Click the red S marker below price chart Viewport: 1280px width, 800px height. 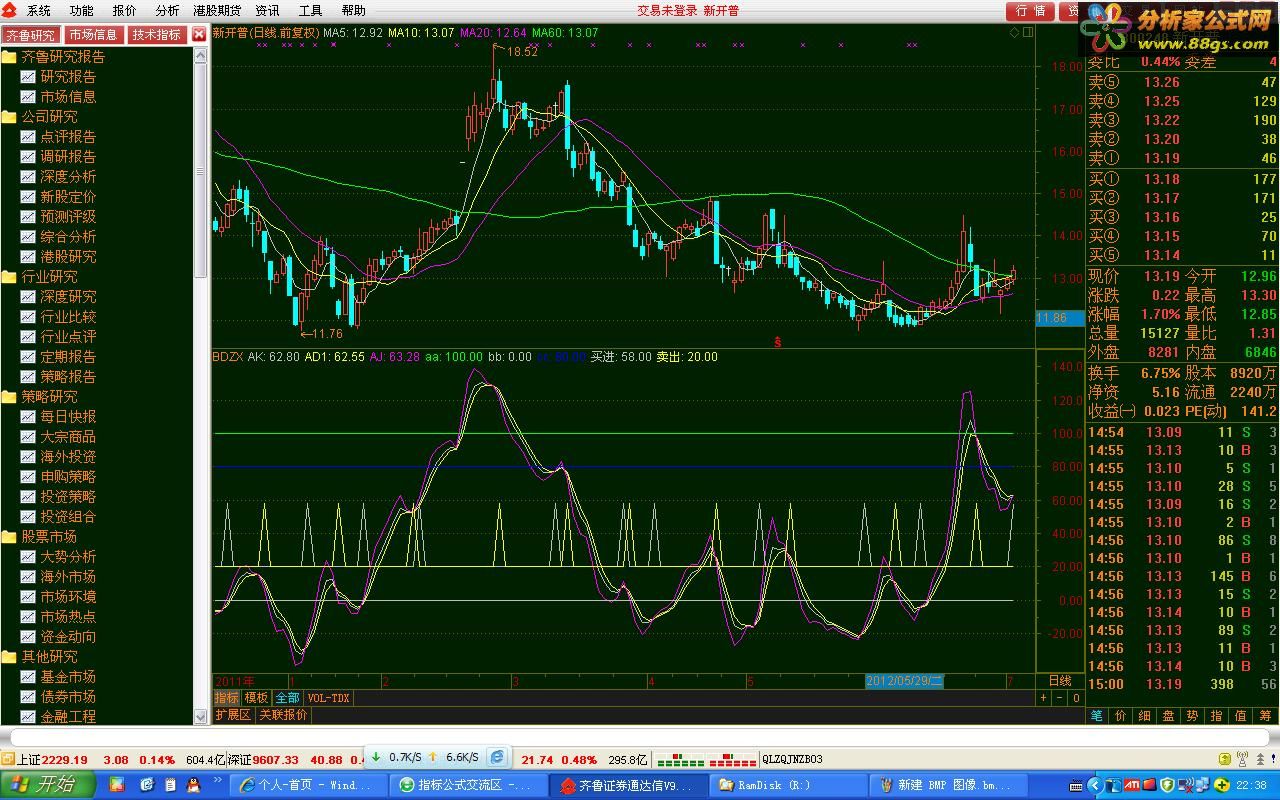click(x=778, y=342)
